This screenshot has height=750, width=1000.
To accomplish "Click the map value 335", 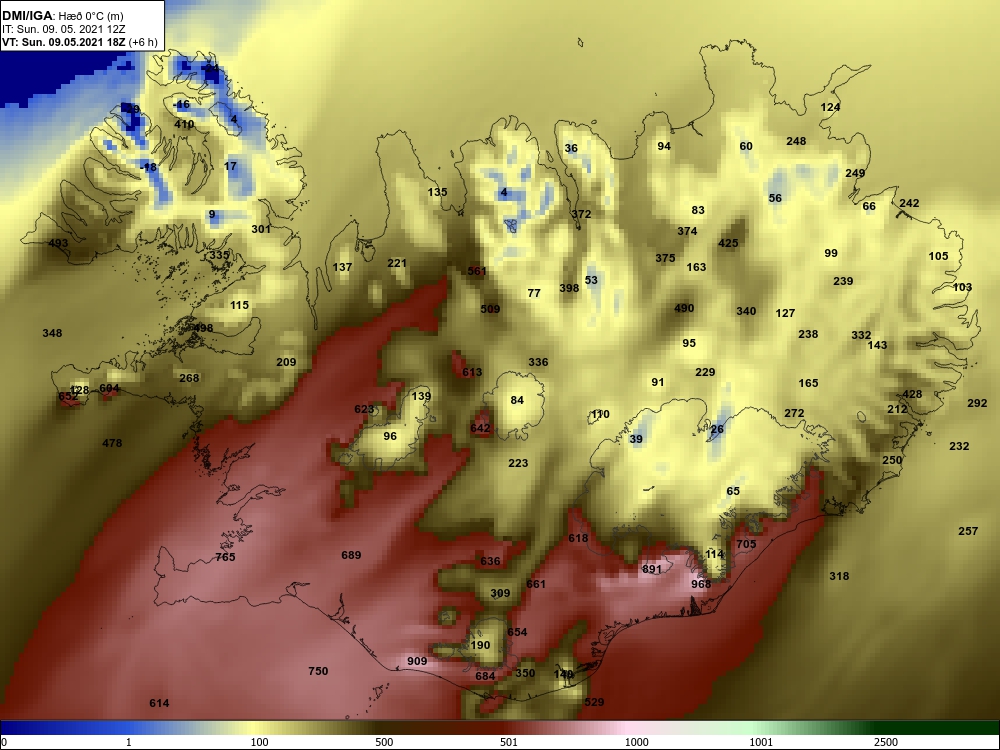I will click(x=219, y=255).
